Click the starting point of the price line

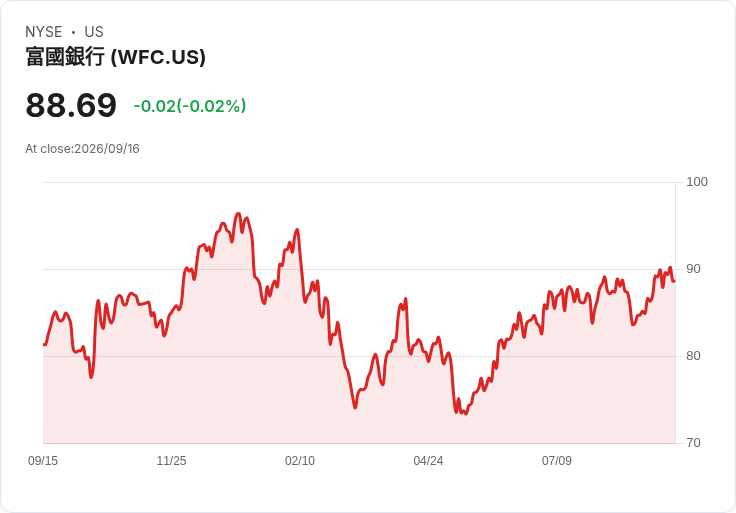click(44, 345)
